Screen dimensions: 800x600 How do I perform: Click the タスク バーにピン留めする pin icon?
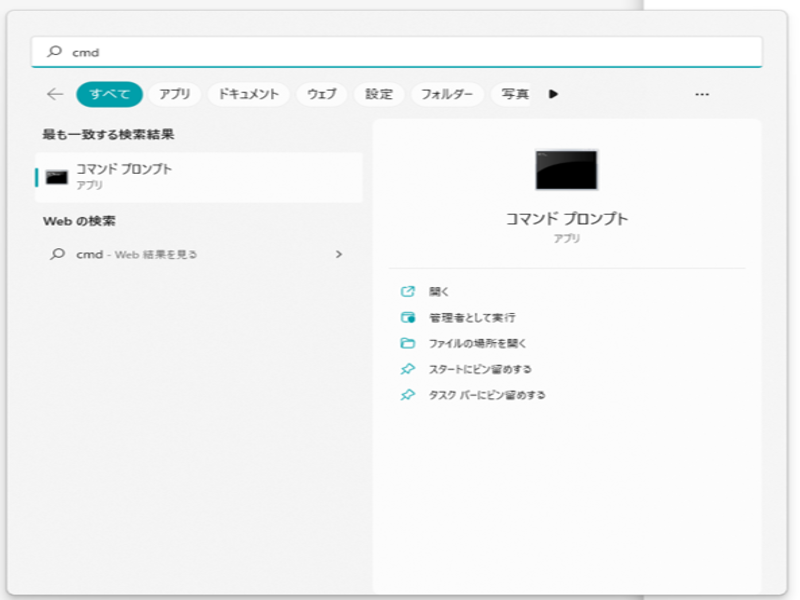407,395
